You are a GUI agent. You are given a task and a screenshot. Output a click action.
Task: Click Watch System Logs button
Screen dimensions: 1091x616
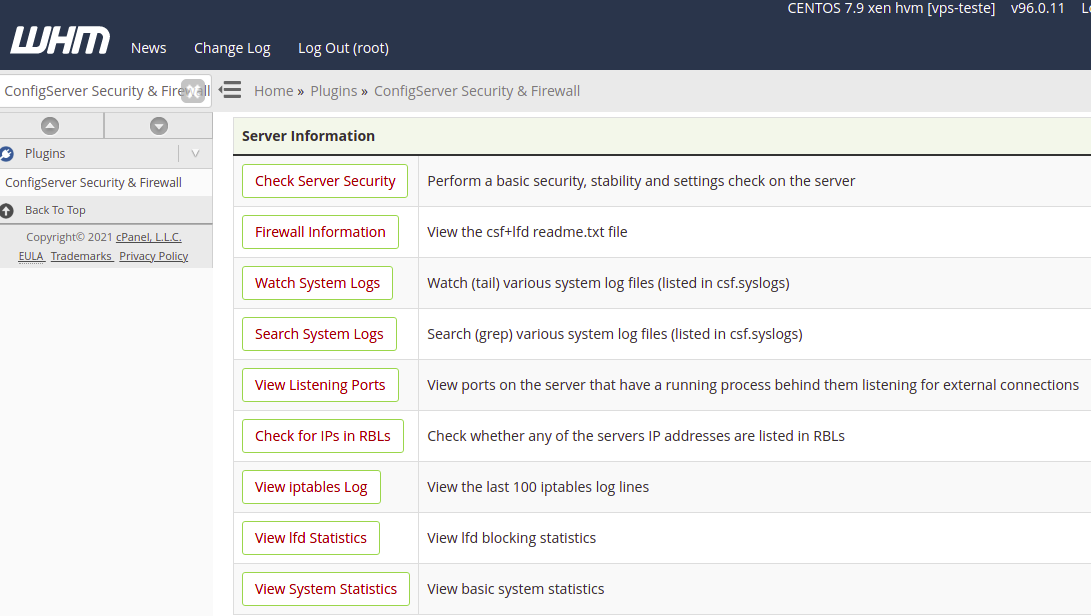coord(317,283)
